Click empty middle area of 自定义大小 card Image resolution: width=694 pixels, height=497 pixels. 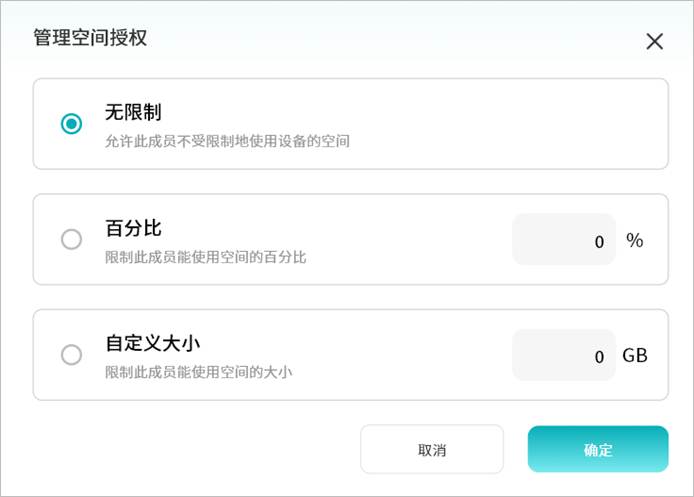click(x=400, y=355)
